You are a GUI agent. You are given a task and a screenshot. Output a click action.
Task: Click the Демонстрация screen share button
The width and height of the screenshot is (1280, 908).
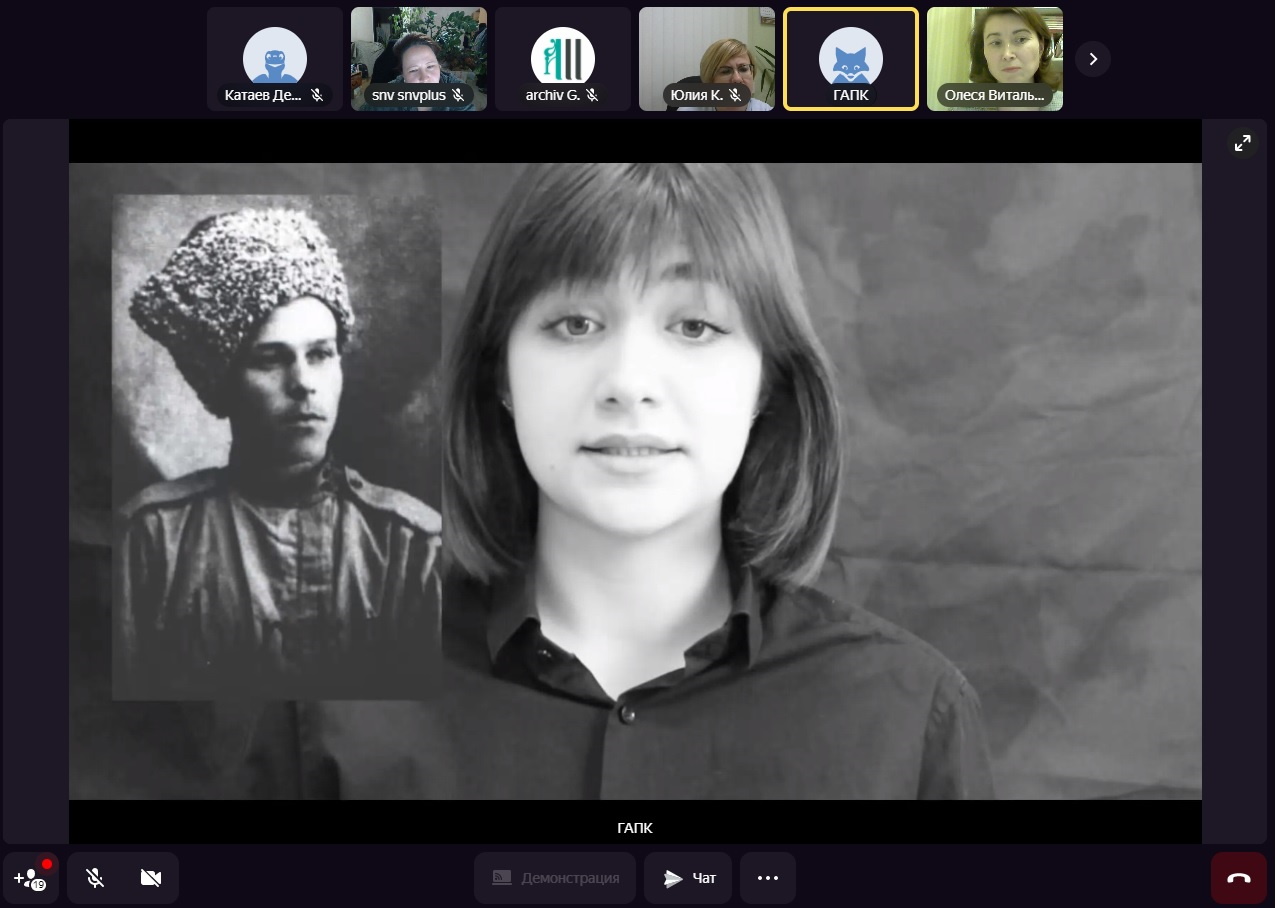[x=555, y=878]
